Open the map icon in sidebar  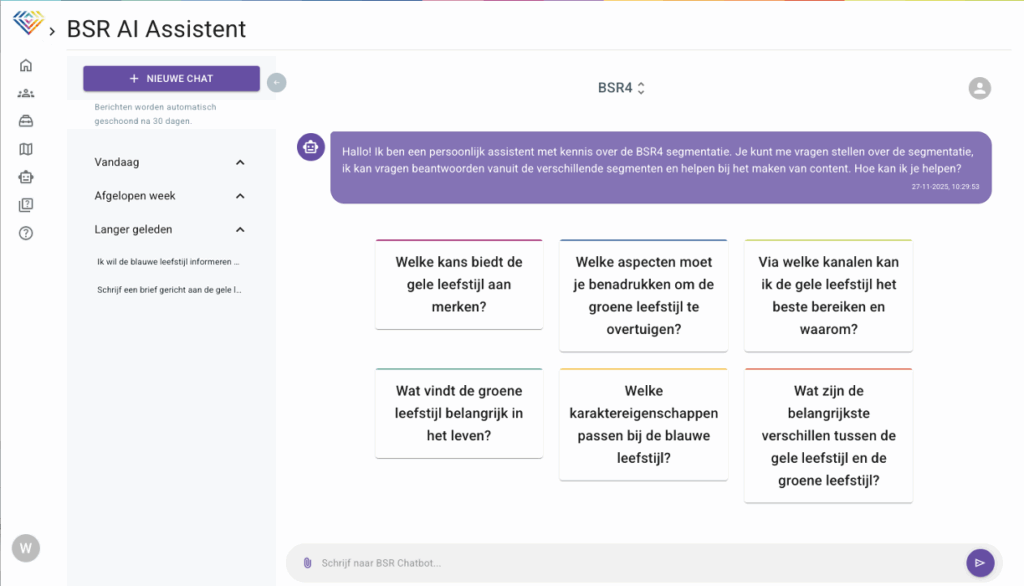pyautogui.click(x=26, y=150)
